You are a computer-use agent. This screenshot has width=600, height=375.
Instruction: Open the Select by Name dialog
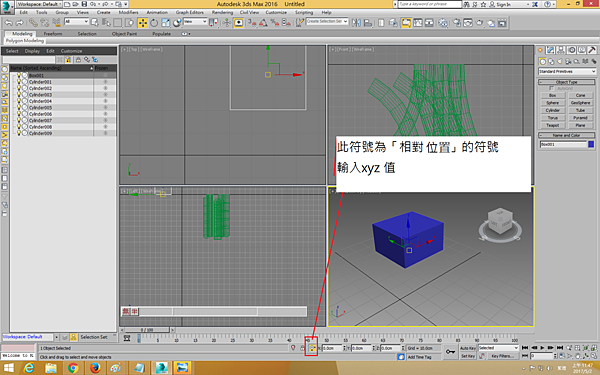click(106, 23)
